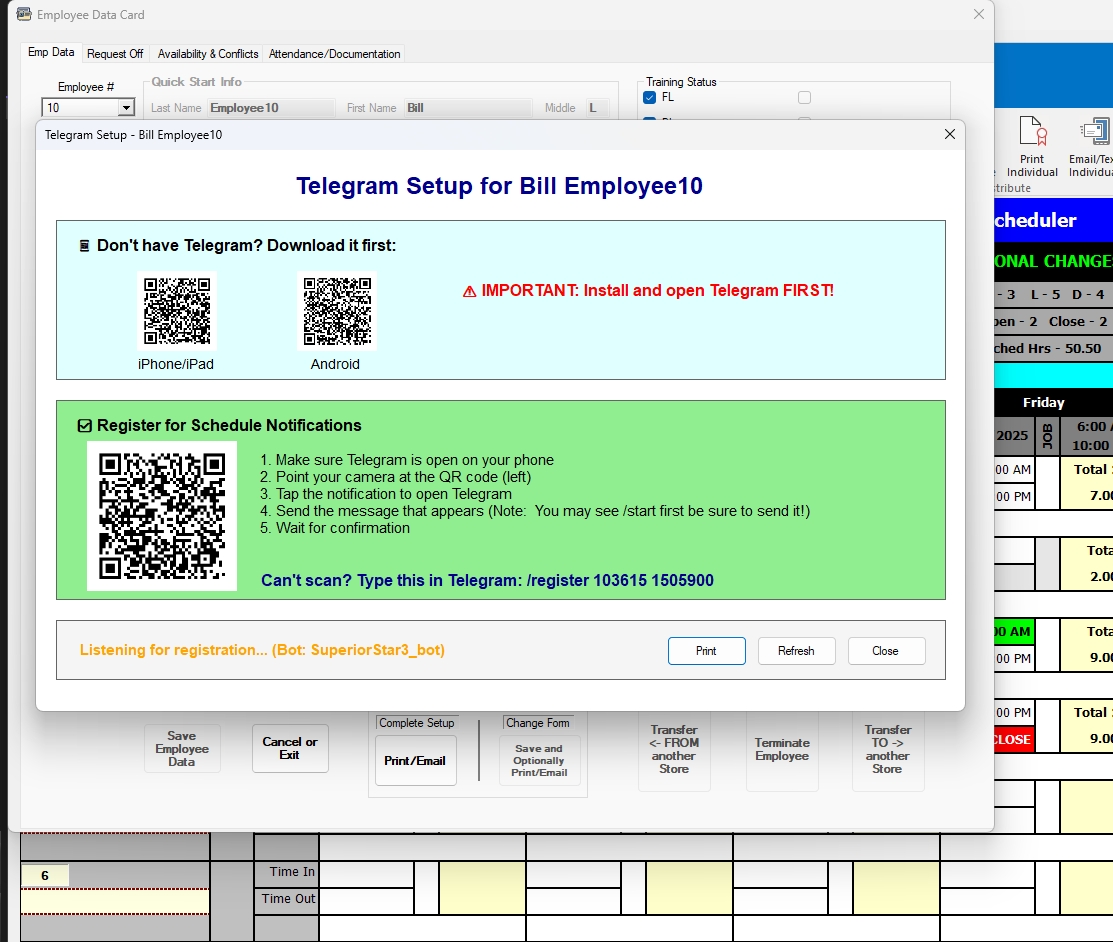The image size is (1113, 942).
Task: Click the Print button in Telegram Setup
Action: point(706,651)
